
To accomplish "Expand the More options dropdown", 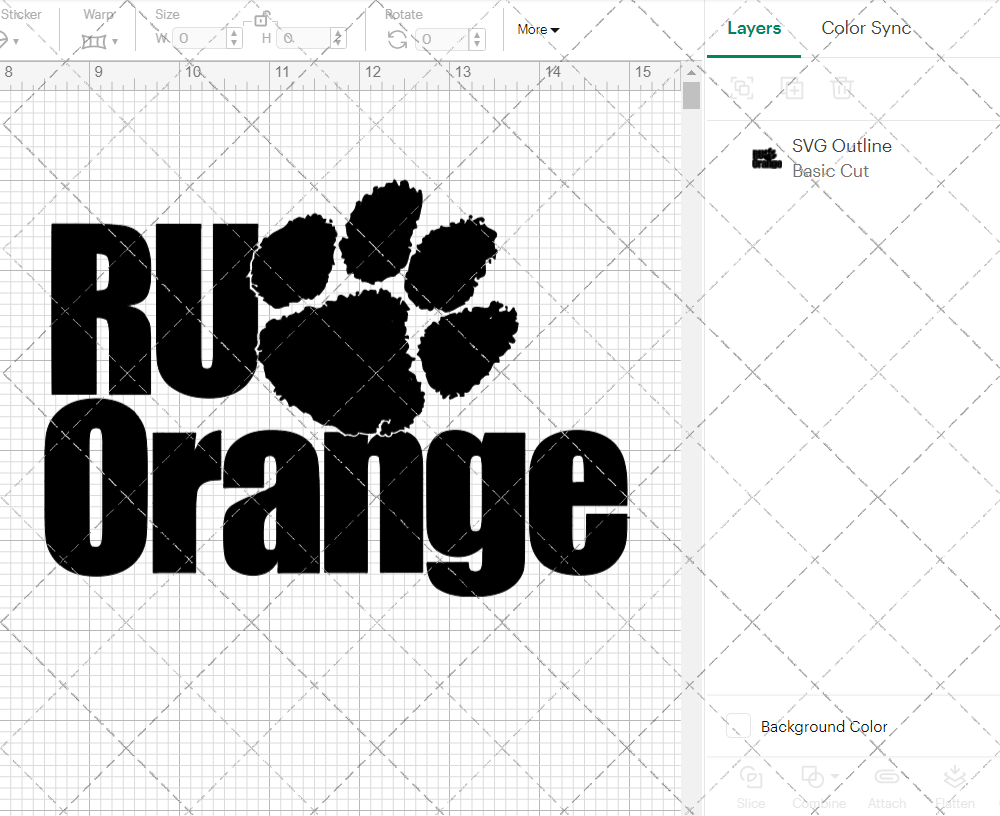I will pos(538,30).
